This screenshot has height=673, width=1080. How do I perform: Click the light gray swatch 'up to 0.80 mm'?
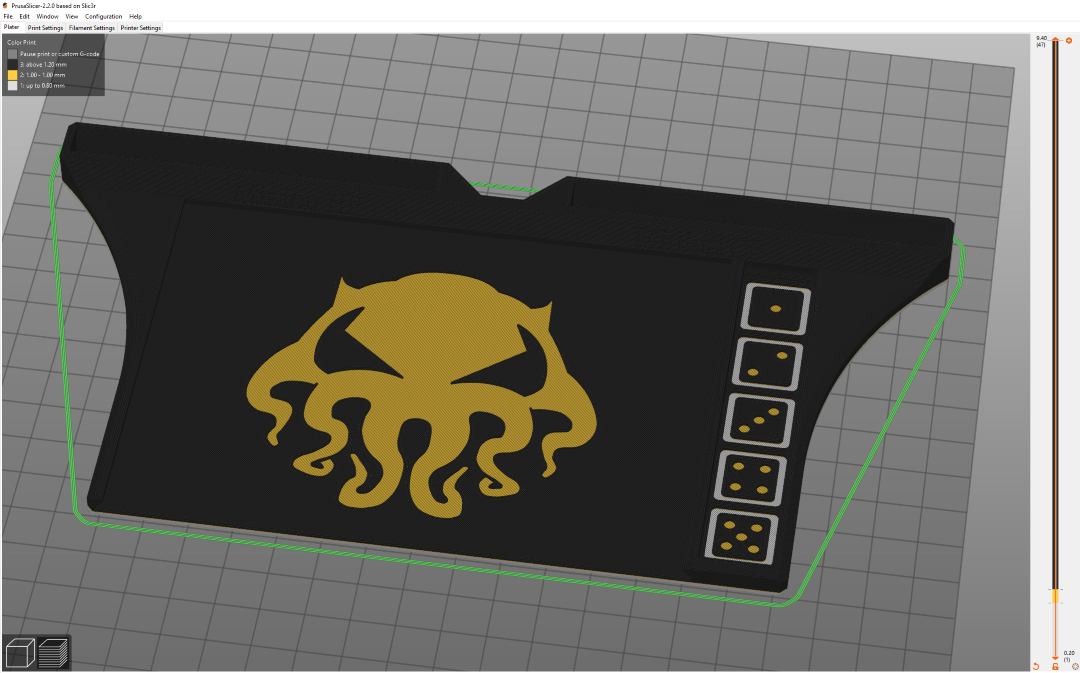pos(12,85)
